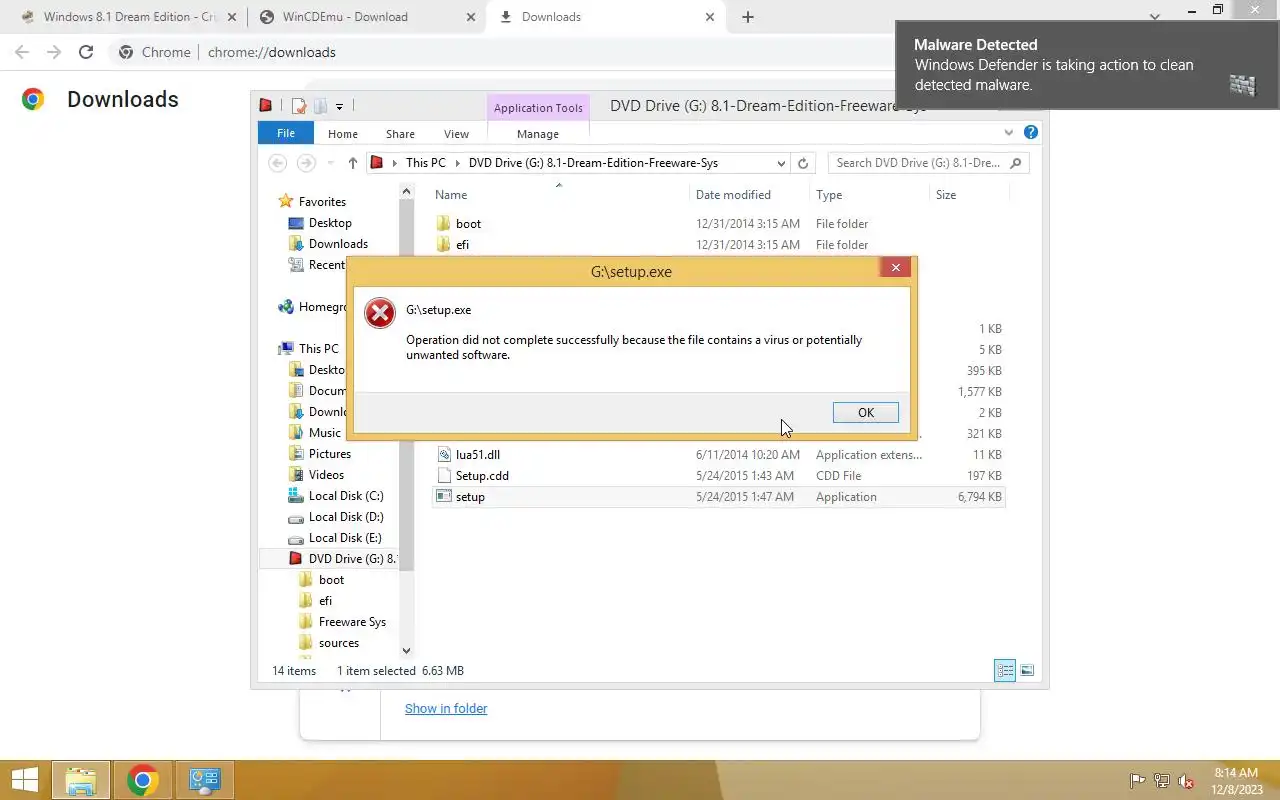Open the Freeware Sys folder in tree

pos(352,622)
